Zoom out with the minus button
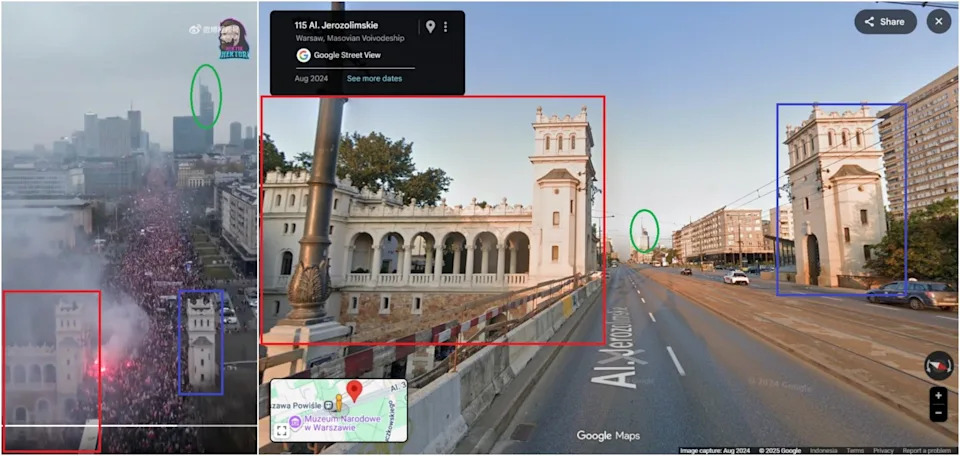Image resolution: width=960 pixels, height=456 pixels. 939,413
